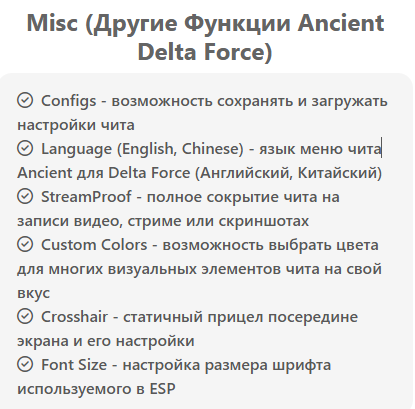Click 'записи видео, стриме или скриншотах' line
The height and width of the screenshot is (409, 415).
pos(163,221)
